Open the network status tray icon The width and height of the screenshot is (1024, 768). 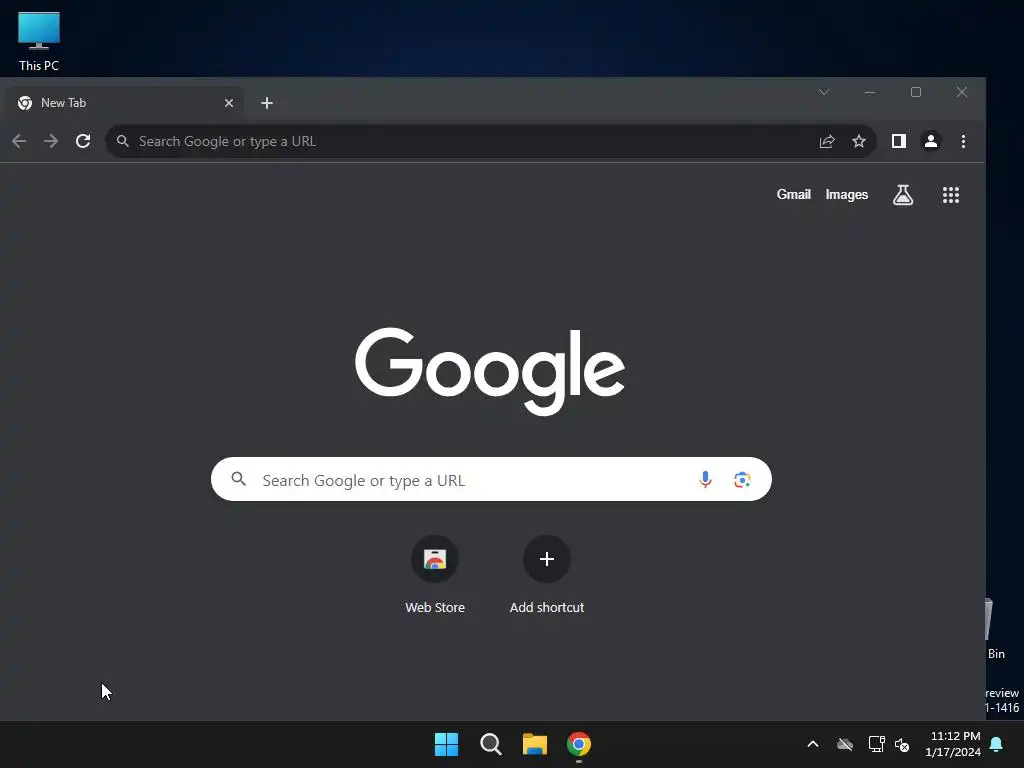pos(876,744)
